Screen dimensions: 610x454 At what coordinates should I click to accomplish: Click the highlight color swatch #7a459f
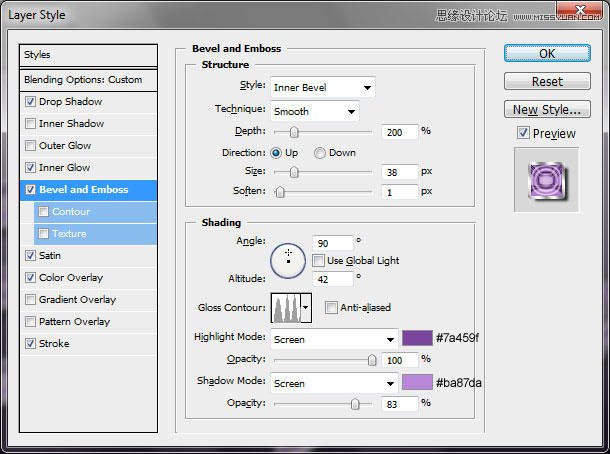coord(417,338)
